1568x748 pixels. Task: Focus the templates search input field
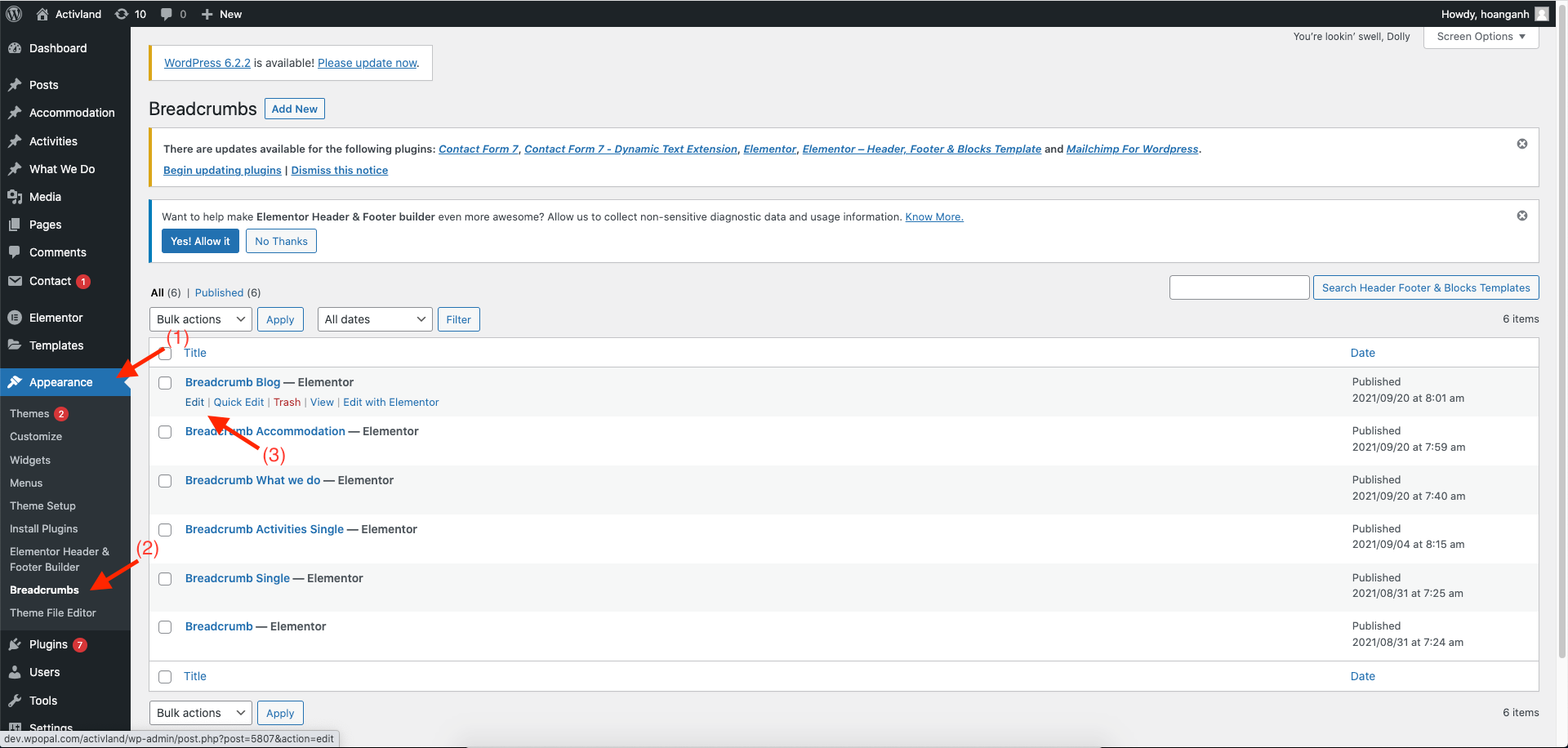pos(1239,287)
